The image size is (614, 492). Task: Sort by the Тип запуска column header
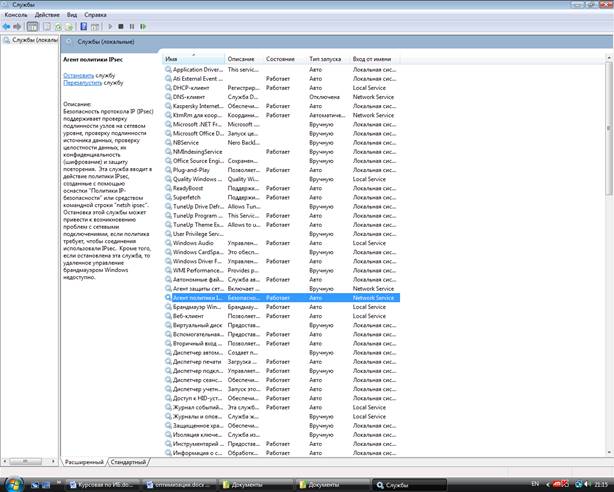[x=327, y=59]
